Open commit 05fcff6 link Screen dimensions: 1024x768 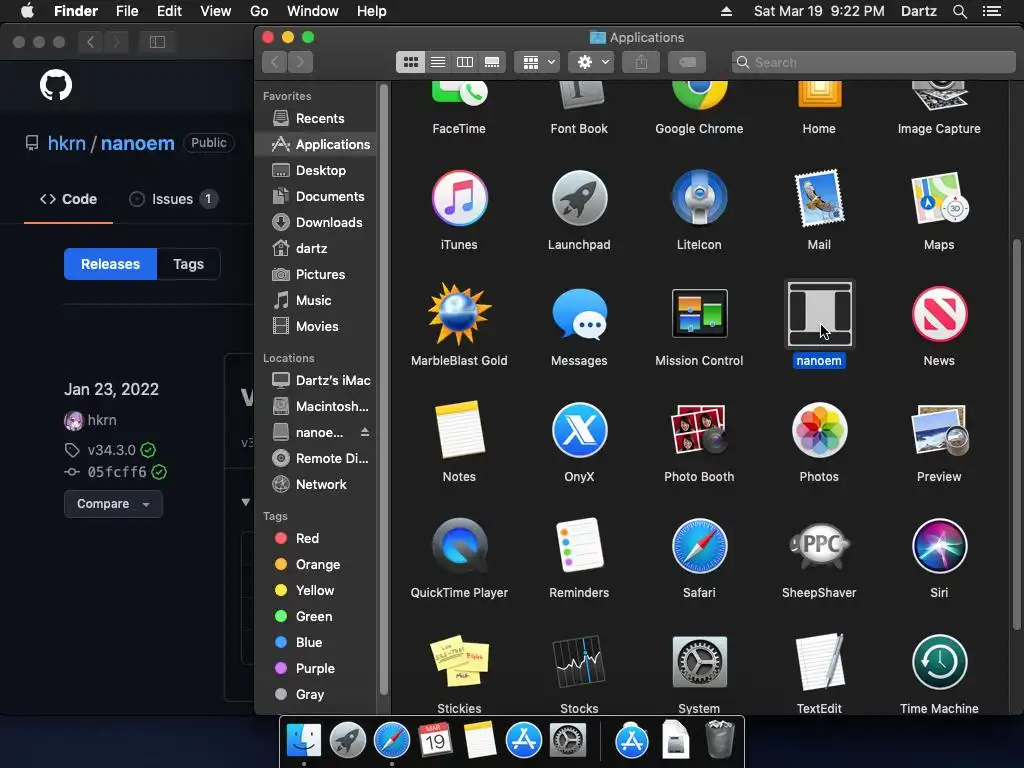click(x=117, y=472)
